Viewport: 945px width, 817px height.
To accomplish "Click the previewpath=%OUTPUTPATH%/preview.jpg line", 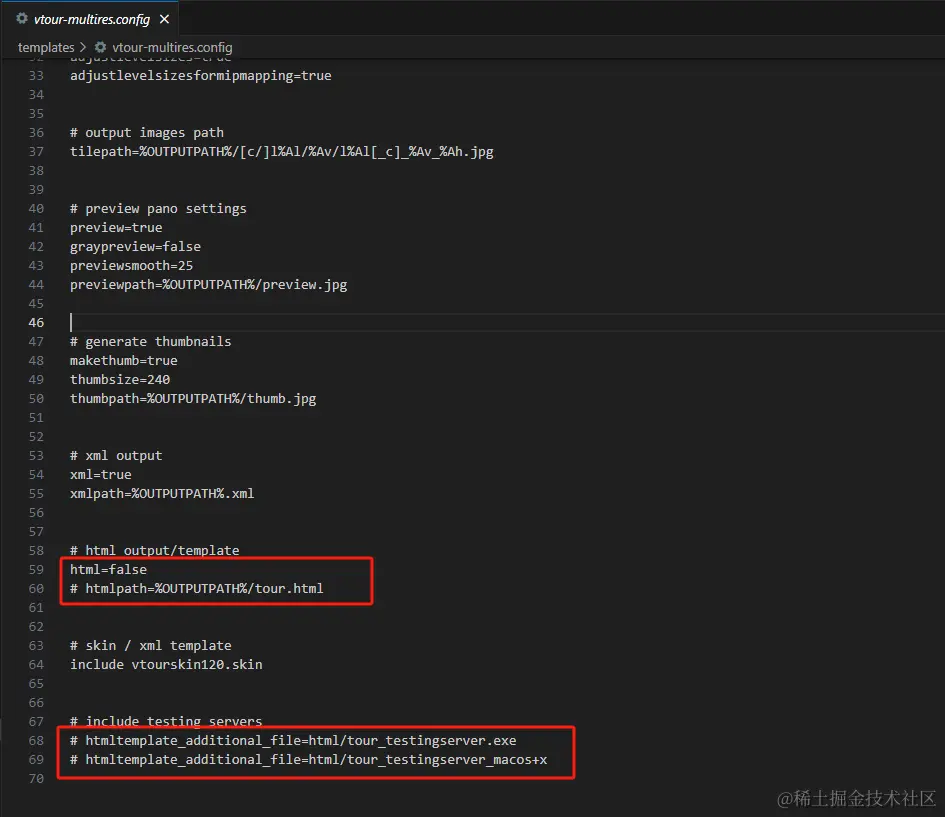I will 209,284.
